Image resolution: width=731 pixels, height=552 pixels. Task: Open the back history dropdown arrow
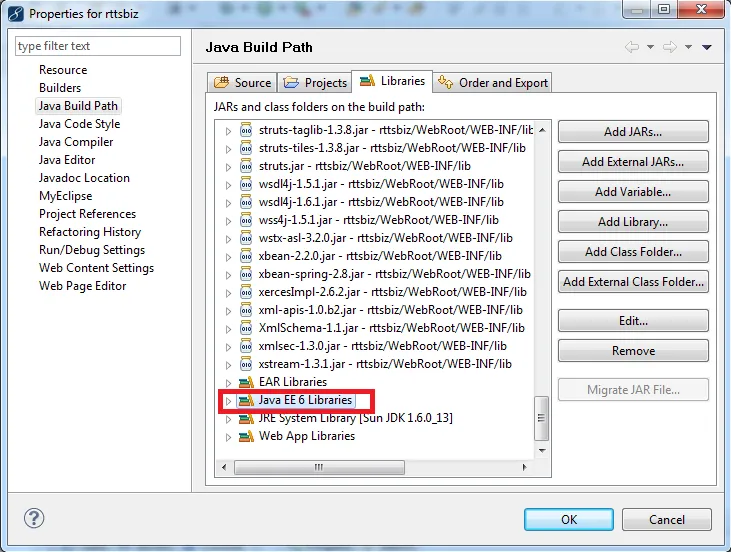tap(650, 47)
